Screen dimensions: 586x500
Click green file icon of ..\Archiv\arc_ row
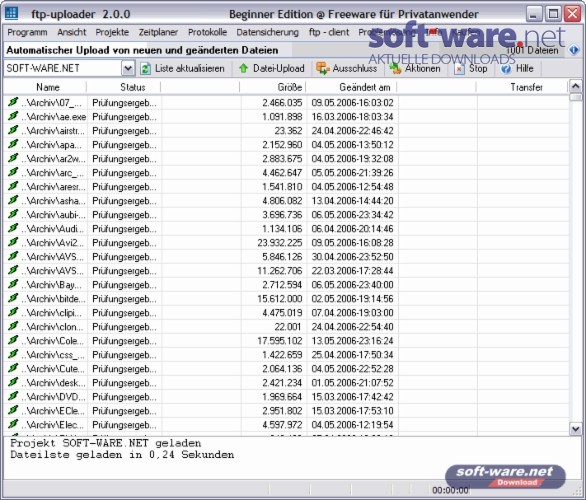point(13,172)
